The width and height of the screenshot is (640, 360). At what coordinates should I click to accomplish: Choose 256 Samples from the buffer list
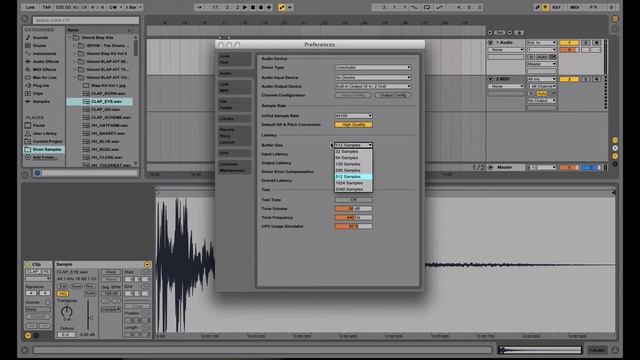353,170
